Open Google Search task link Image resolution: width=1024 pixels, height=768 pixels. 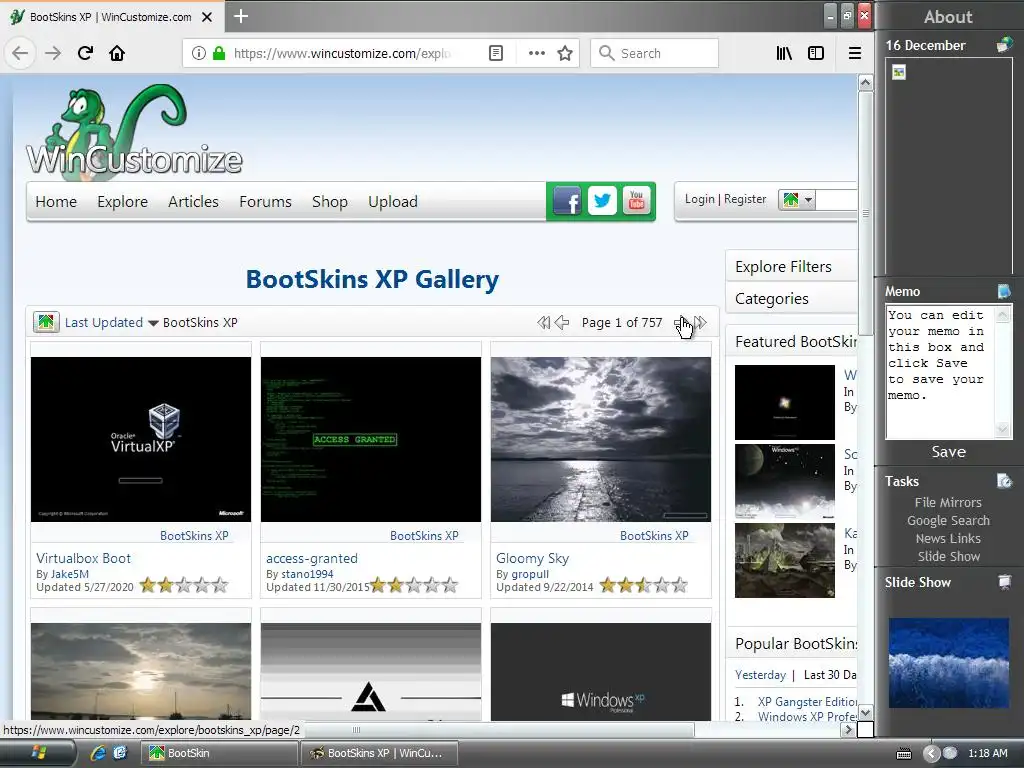(x=948, y=520)
